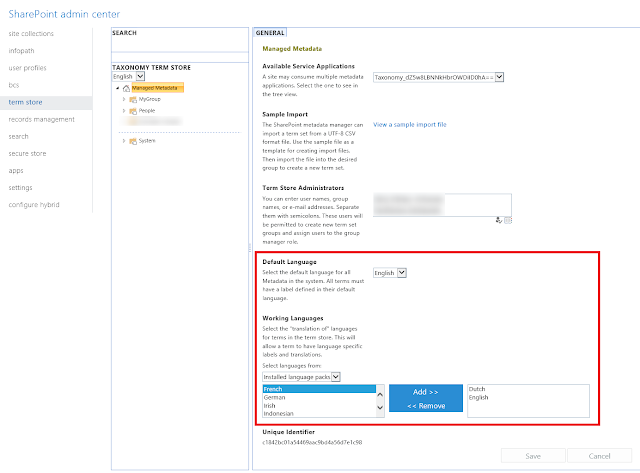Image resolution: width=640 pixels, height=473 pixels.
Task: Switch to the General tab
Action: click(271, 33)
